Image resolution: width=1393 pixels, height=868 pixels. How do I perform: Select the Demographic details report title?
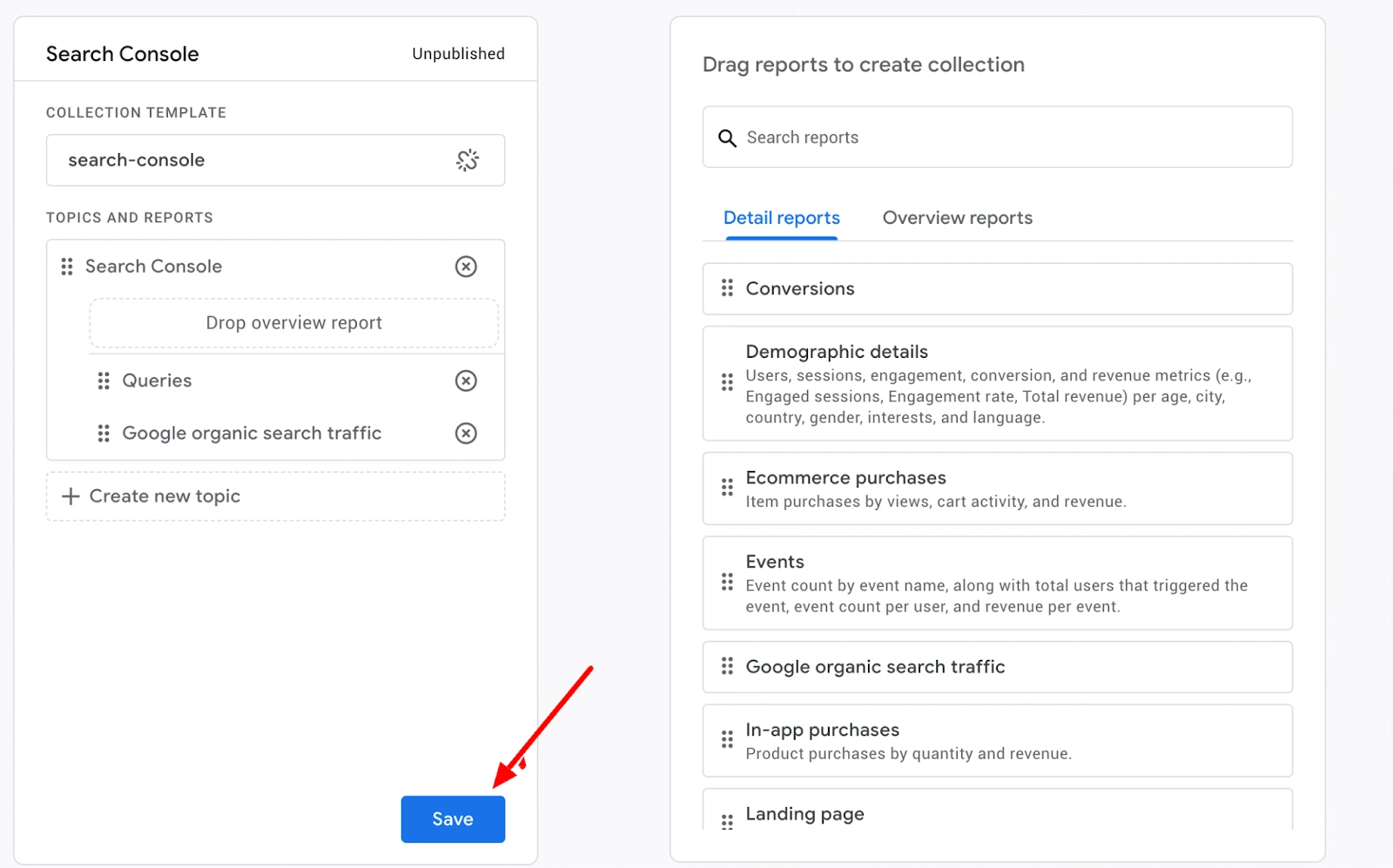pos(837,352)
